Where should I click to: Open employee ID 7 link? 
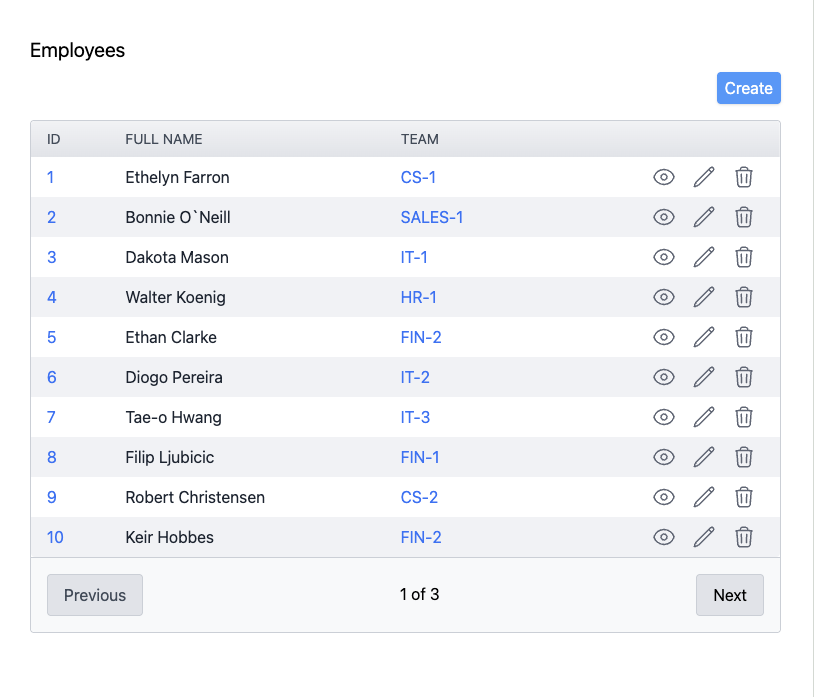point(51,417)
